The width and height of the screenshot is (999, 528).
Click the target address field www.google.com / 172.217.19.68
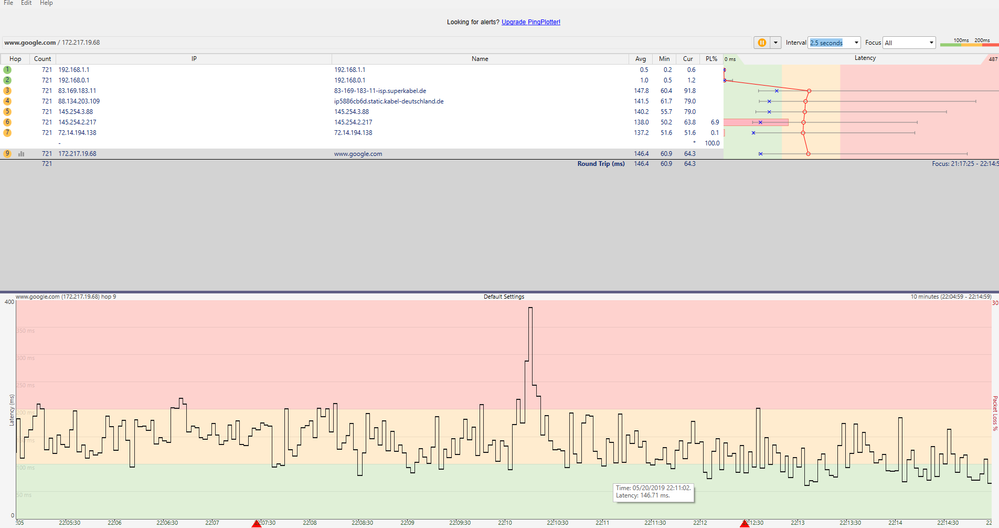[x=376, y=43]
